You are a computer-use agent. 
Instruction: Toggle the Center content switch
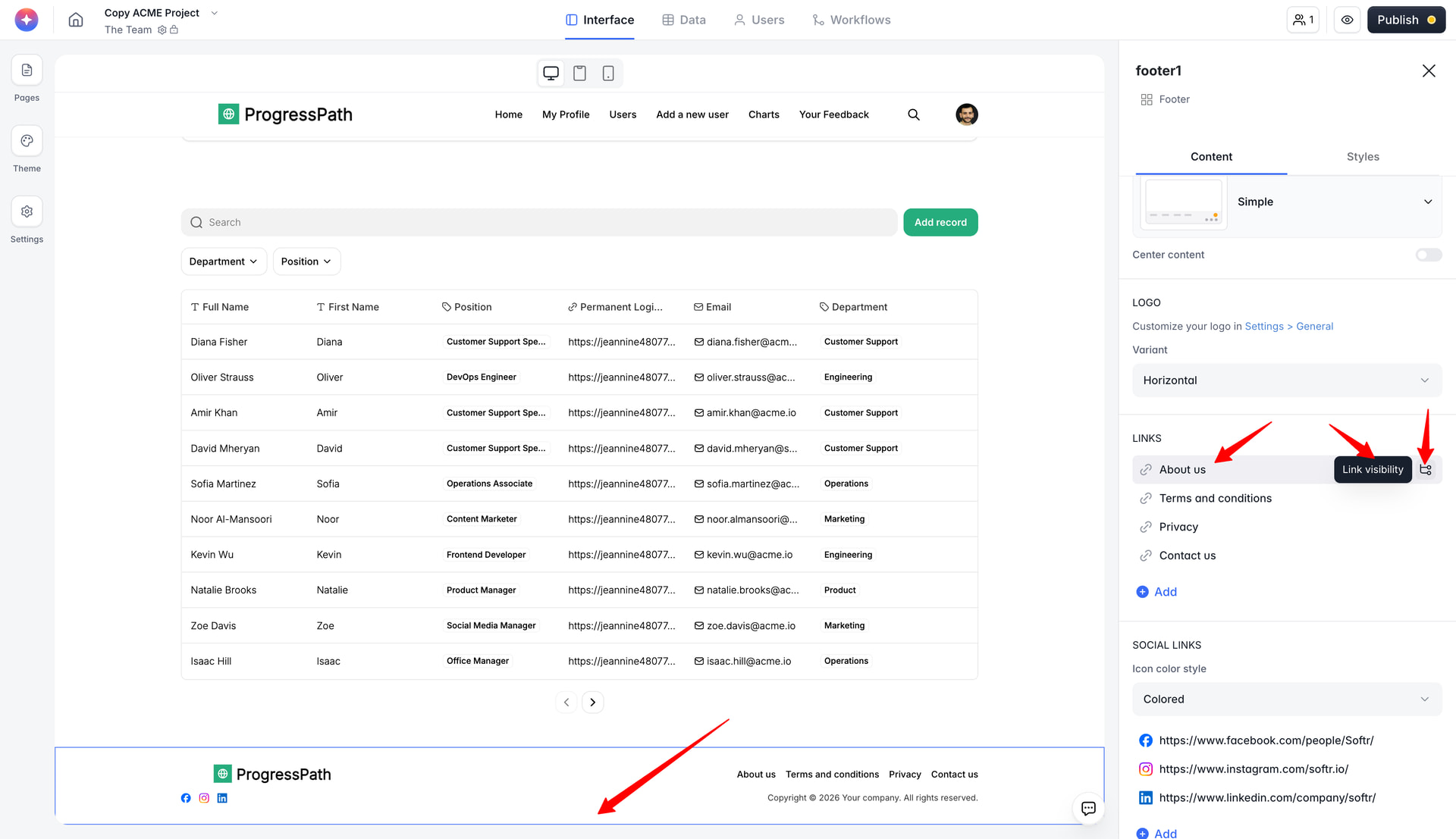(x=1428, y=255)
